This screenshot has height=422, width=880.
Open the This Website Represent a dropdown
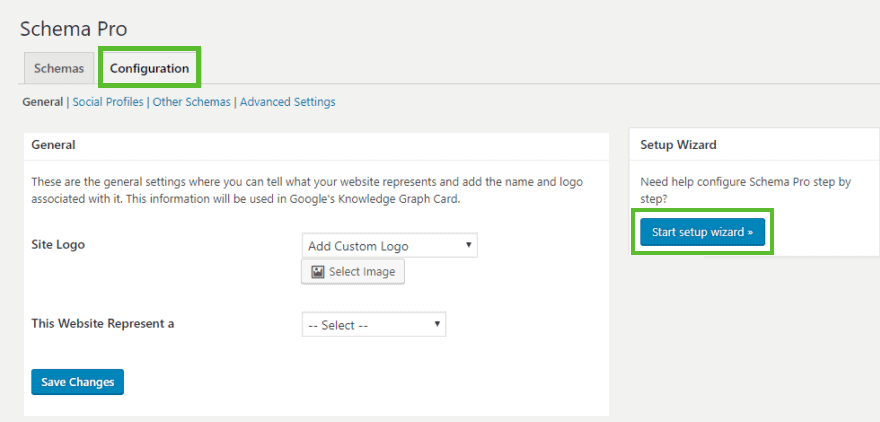point(374,325)
